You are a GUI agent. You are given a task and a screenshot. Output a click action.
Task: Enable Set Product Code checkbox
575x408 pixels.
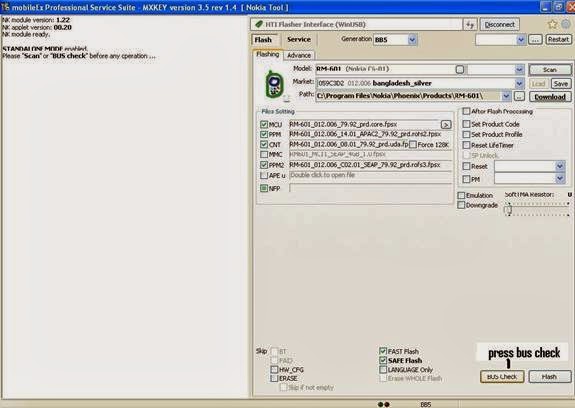click(x=466, y=124)
